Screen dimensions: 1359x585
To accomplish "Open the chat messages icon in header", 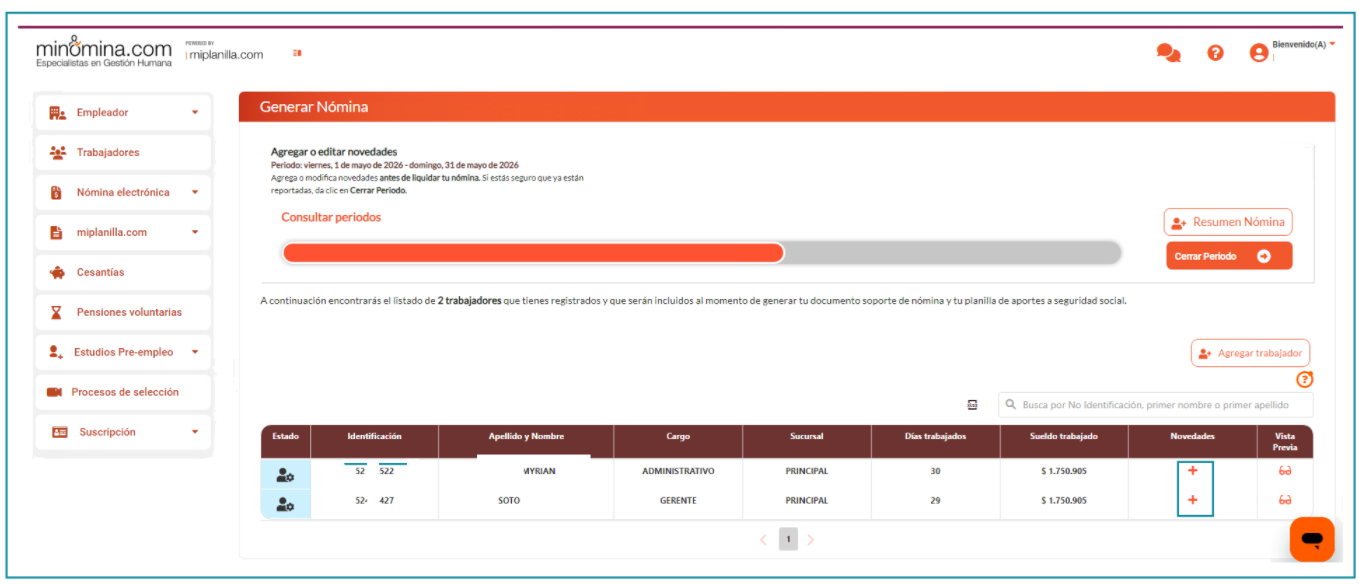I will pos(1168,53).
